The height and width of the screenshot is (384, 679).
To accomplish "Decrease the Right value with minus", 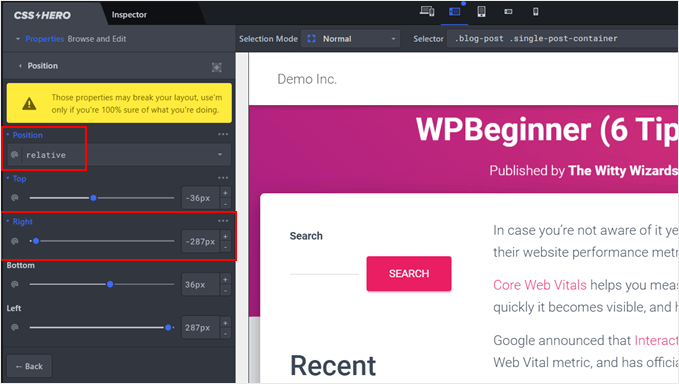I will (225, 247).
